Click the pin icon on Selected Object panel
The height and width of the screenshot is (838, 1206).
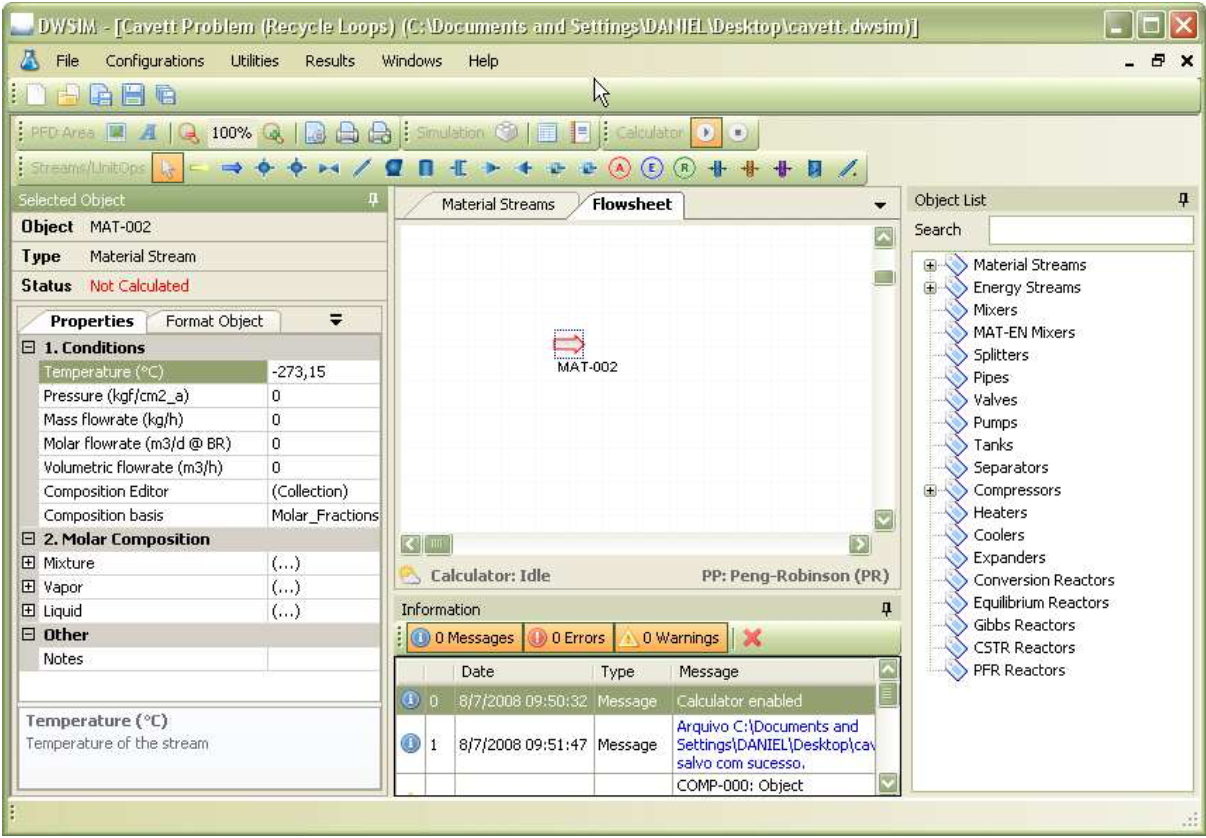pos(375,200)
